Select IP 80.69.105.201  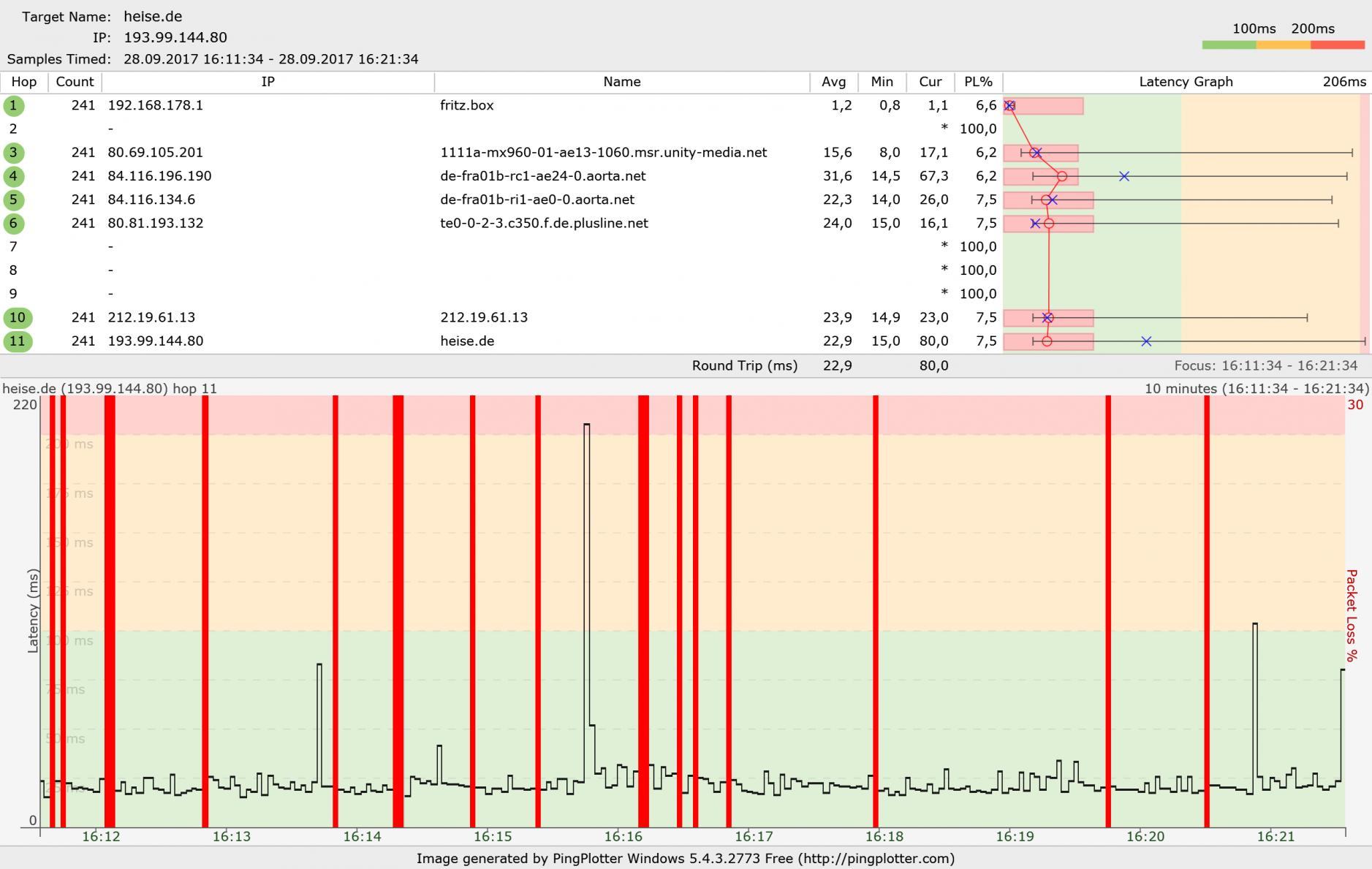[x=156, y=153]
